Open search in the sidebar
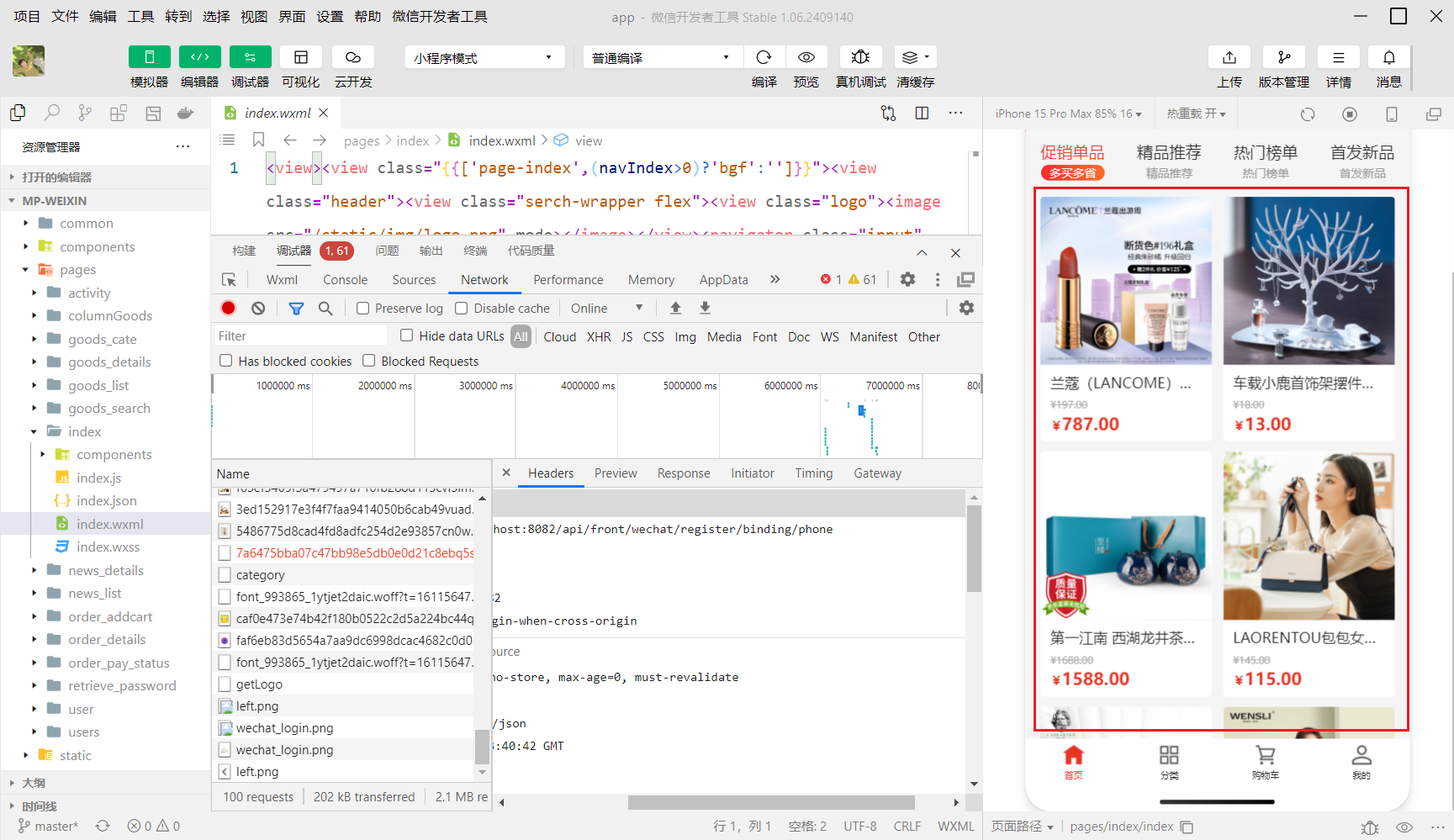The image size is (1454, 840). tap(52, 113)
